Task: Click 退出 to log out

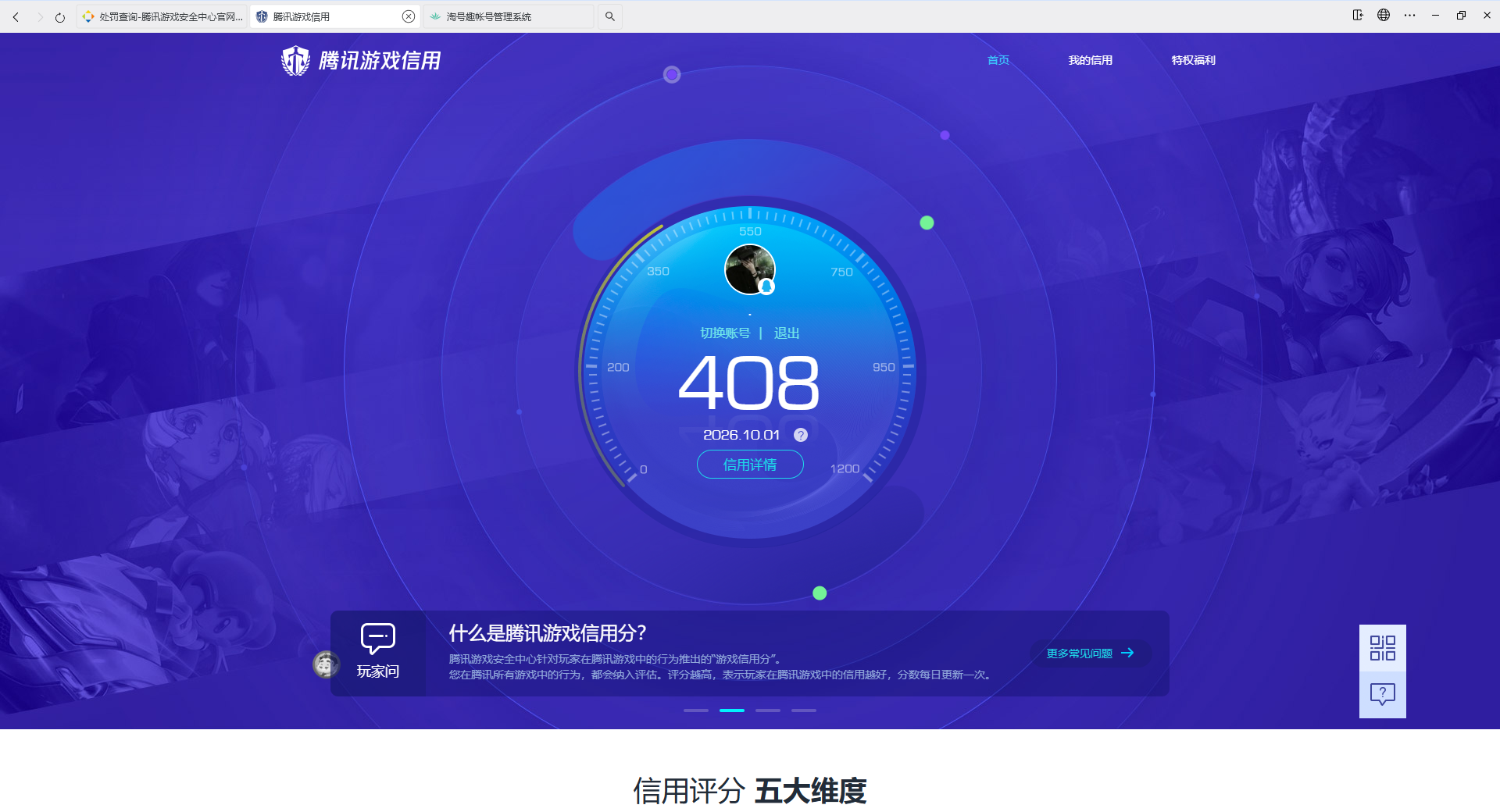Action: tap(787, 333)
